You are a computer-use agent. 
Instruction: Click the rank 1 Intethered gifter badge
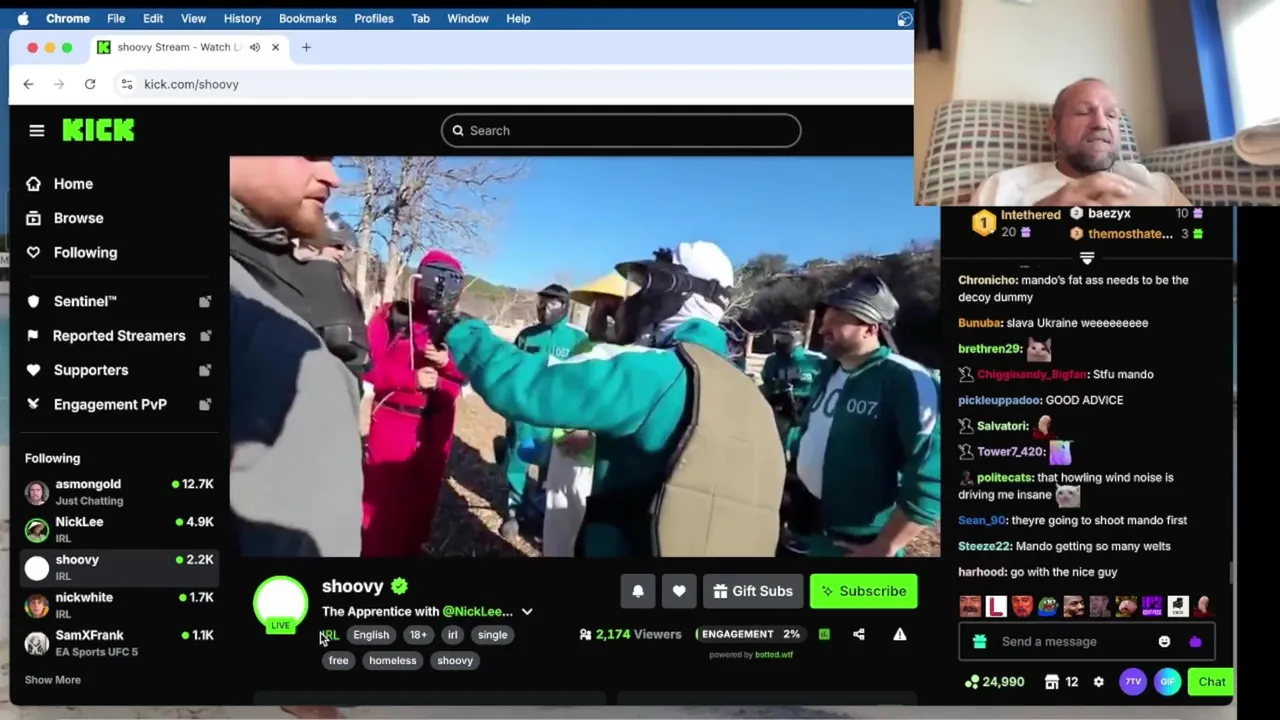tap(984, 223)
